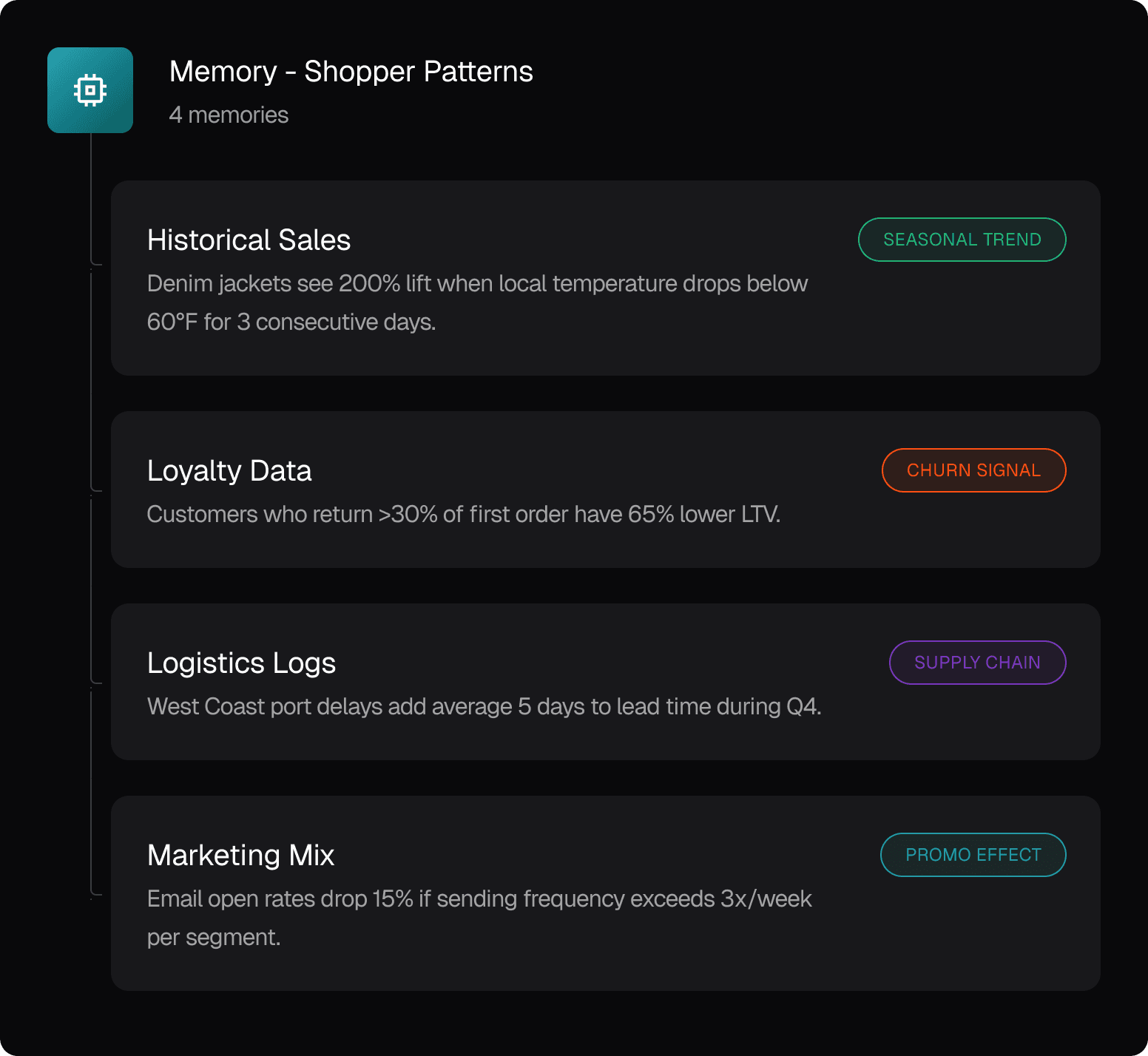The width and height of the screenshot is (1148, 1056).
Task: Open the Logistics Logs heading
Action: click(241, 663)
